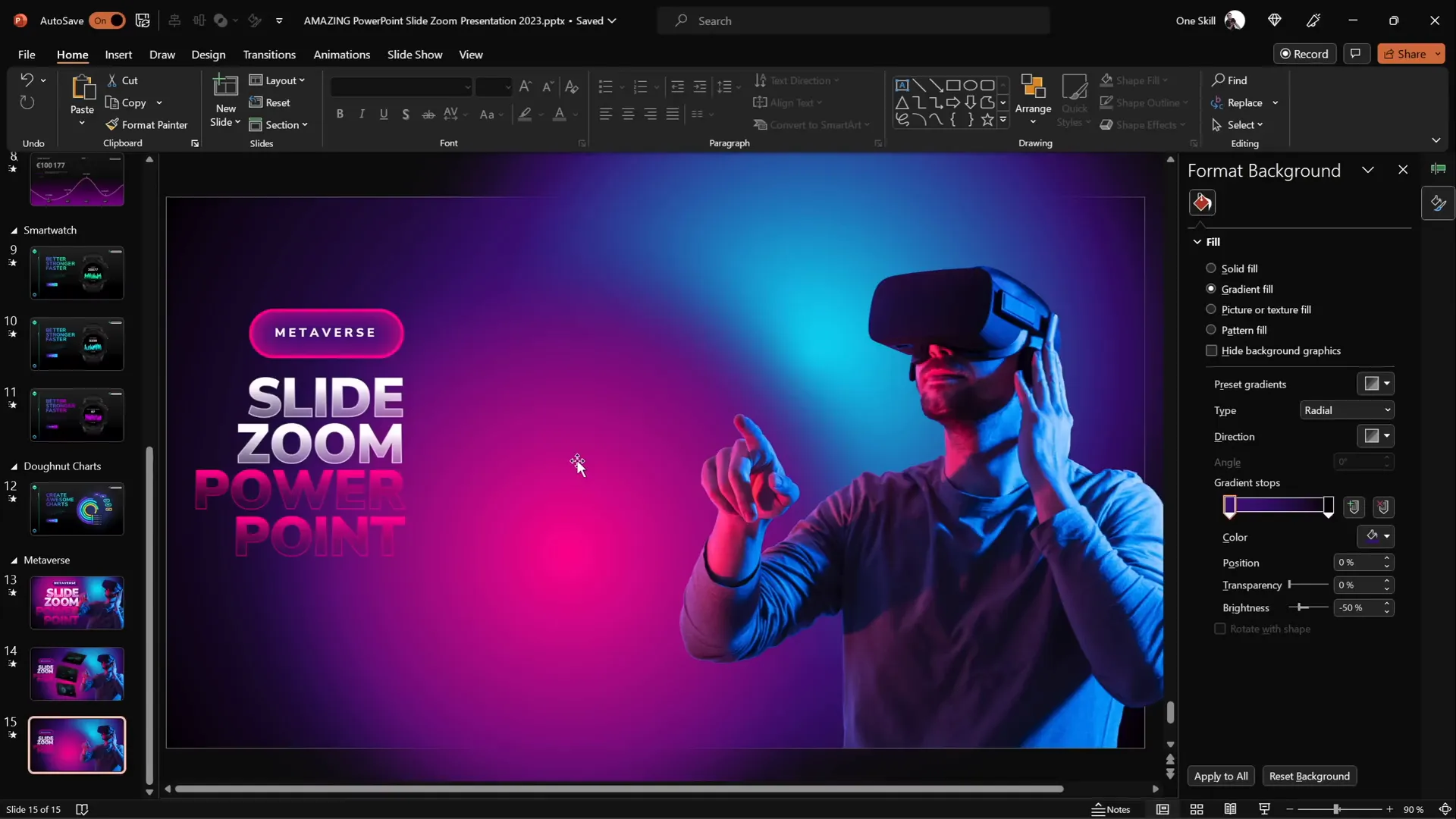Click the Fill paint bucket tab icon
The image size is (1456, 819).
point(1202,202)
